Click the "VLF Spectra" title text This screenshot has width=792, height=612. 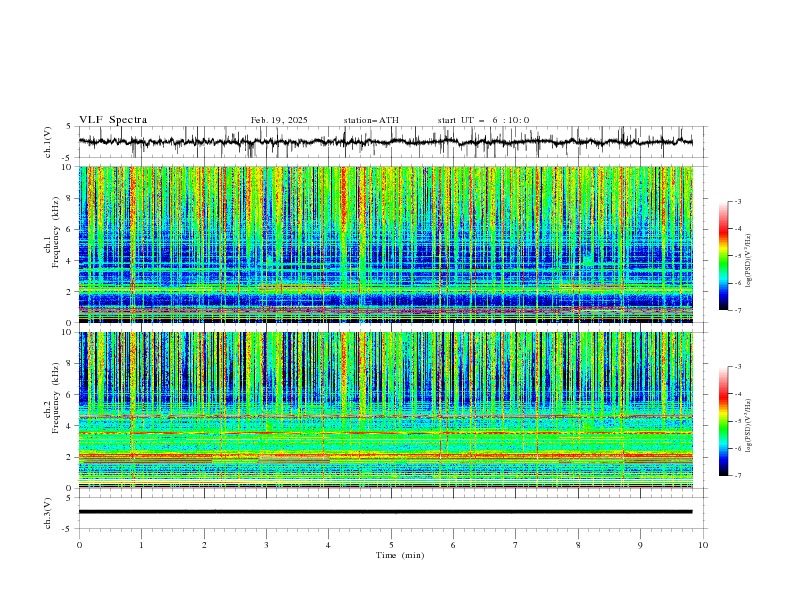(x=113, y=120)
